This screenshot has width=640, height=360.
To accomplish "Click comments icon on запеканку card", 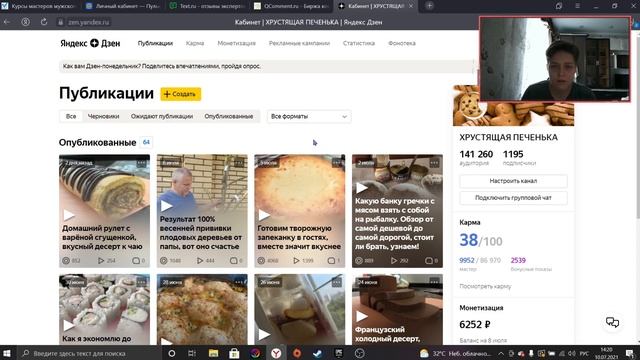I will (331, 260).
